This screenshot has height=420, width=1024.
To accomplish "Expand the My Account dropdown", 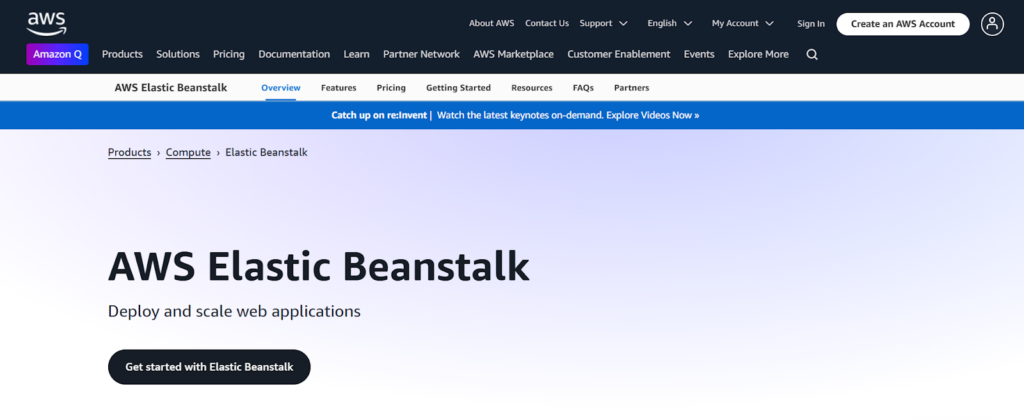I will point(743,24).
